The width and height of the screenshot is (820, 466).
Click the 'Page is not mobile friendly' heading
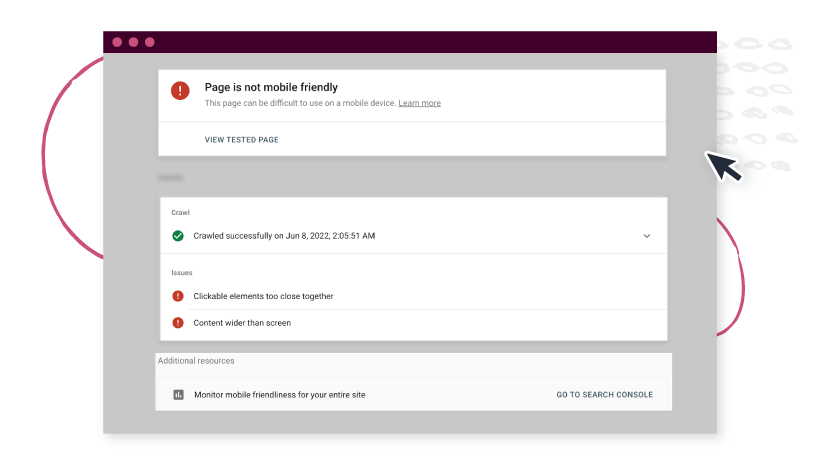tap(271, 87)
